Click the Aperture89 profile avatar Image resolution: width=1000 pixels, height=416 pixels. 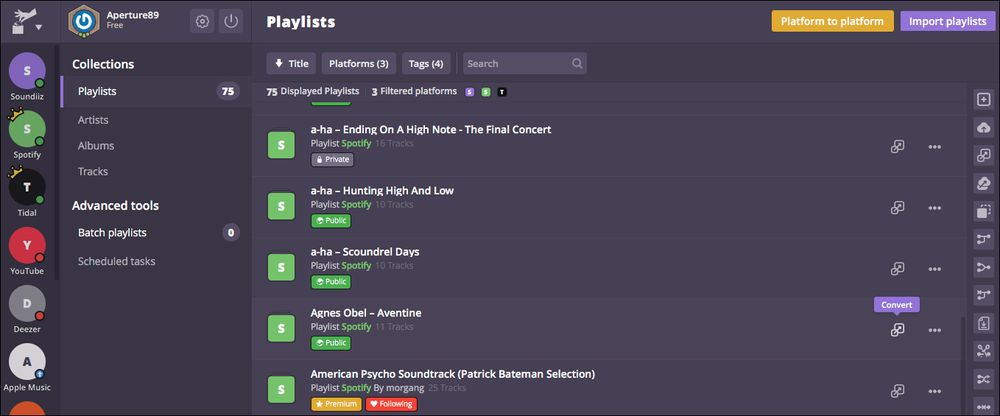84,22
